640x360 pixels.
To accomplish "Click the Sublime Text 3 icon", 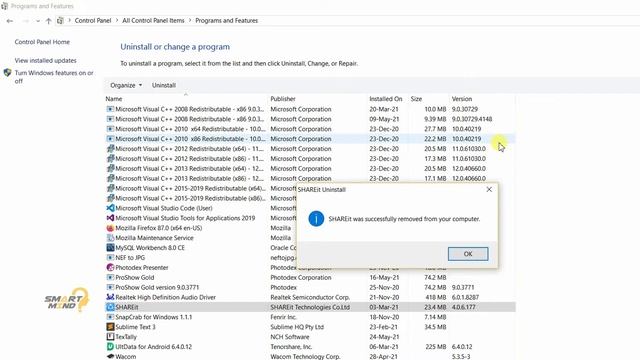I will (x=110, y=327).
